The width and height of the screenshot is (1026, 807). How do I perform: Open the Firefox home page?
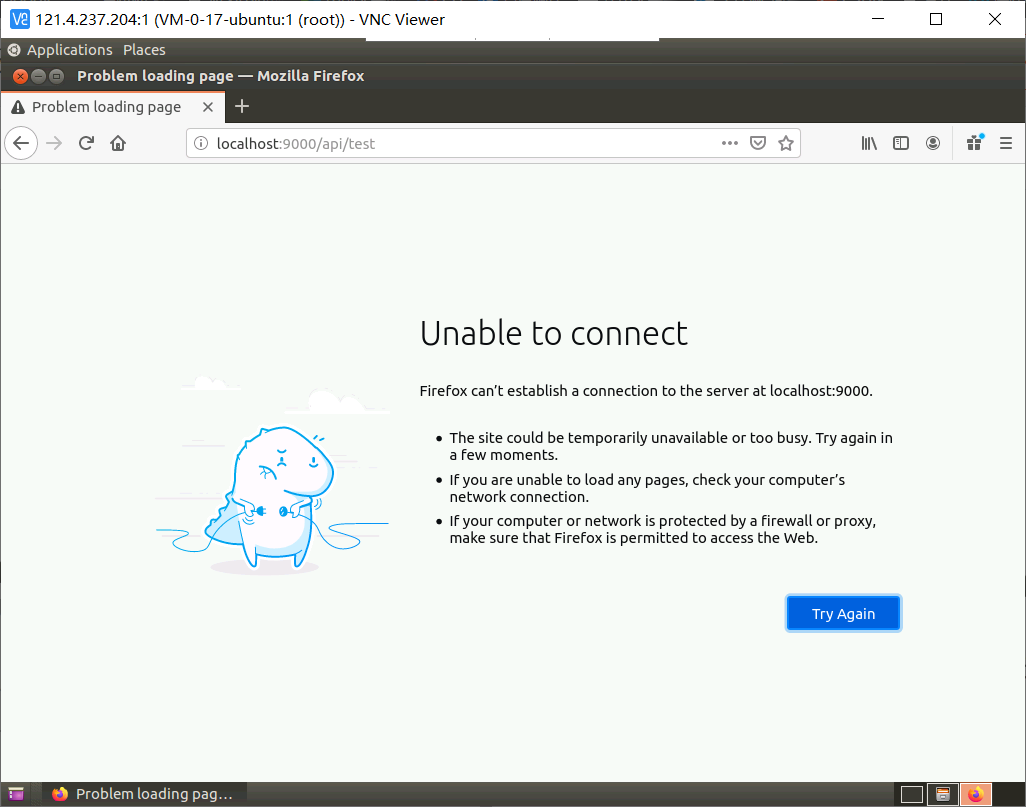pos(118,143)
